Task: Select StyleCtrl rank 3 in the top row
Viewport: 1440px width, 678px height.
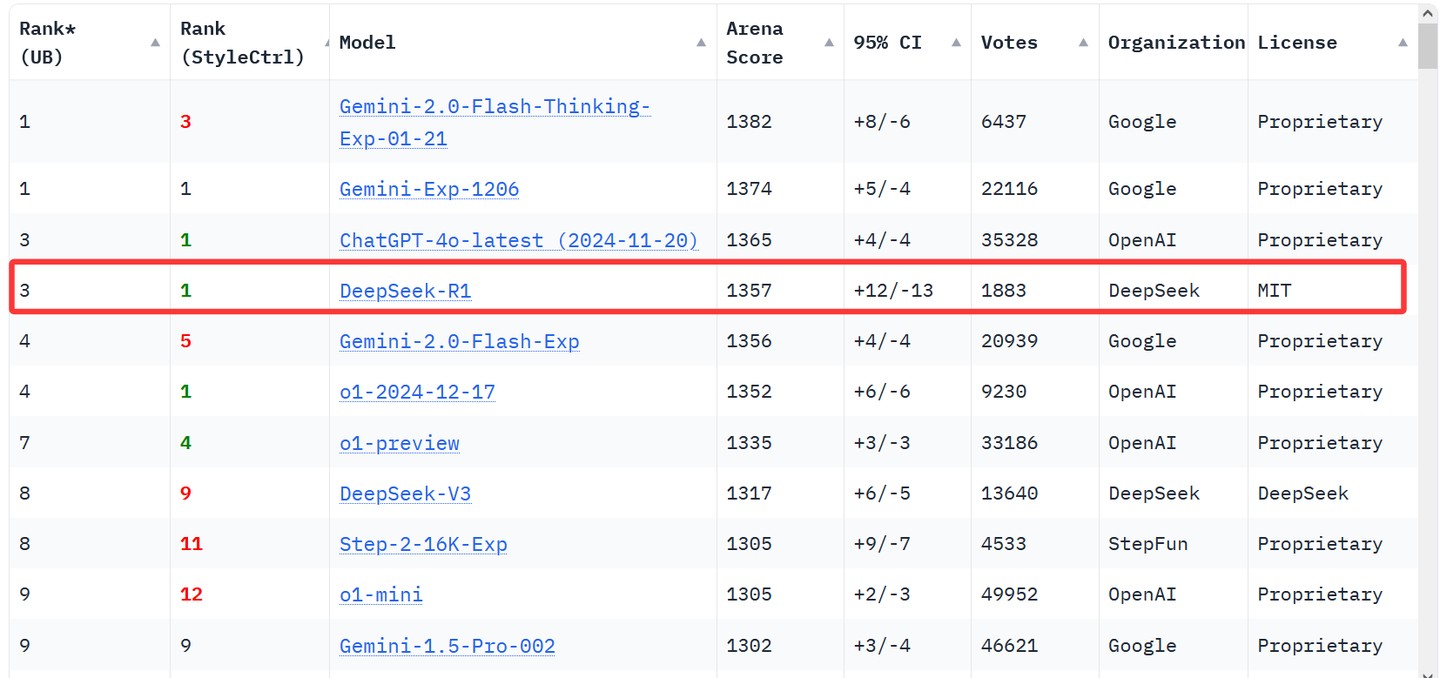Action: tap(186, 122)
